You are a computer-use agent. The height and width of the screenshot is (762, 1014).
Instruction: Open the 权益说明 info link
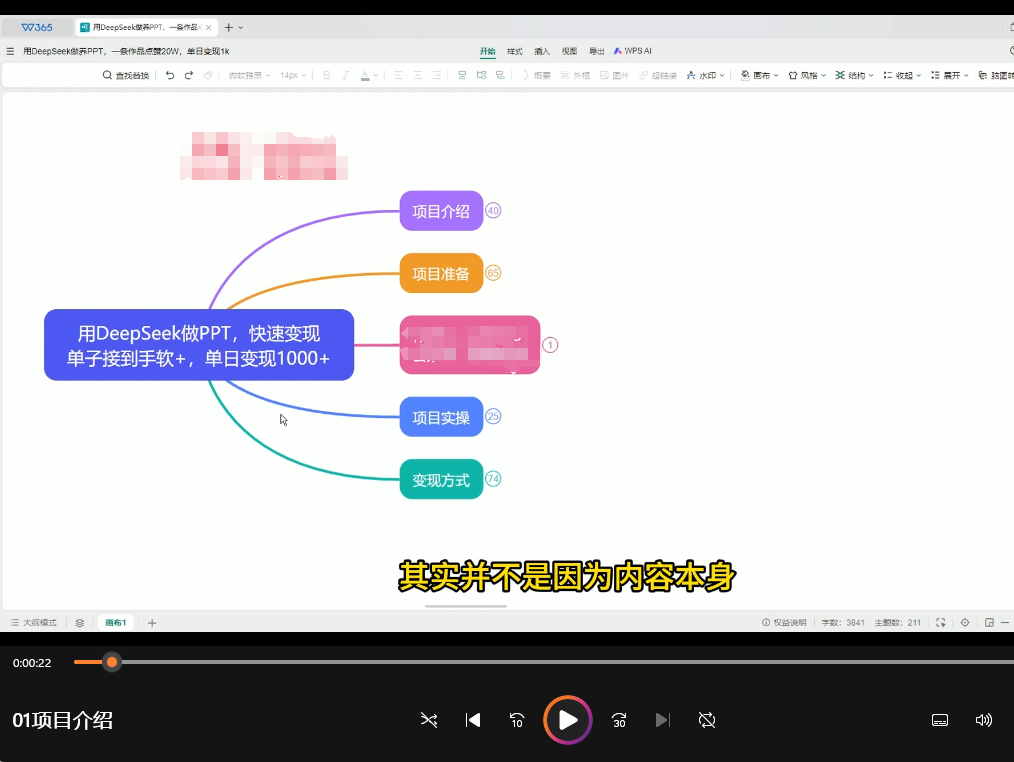click(x=784, y=622)
